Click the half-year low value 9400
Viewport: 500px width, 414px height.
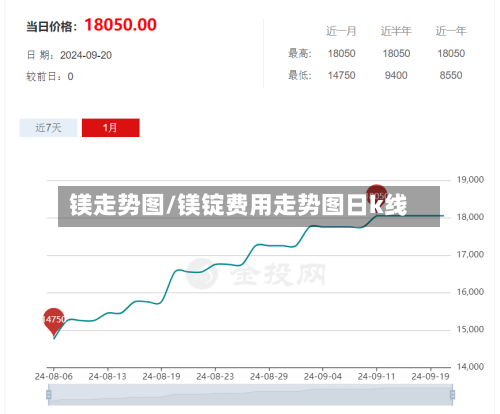[396, 75]
